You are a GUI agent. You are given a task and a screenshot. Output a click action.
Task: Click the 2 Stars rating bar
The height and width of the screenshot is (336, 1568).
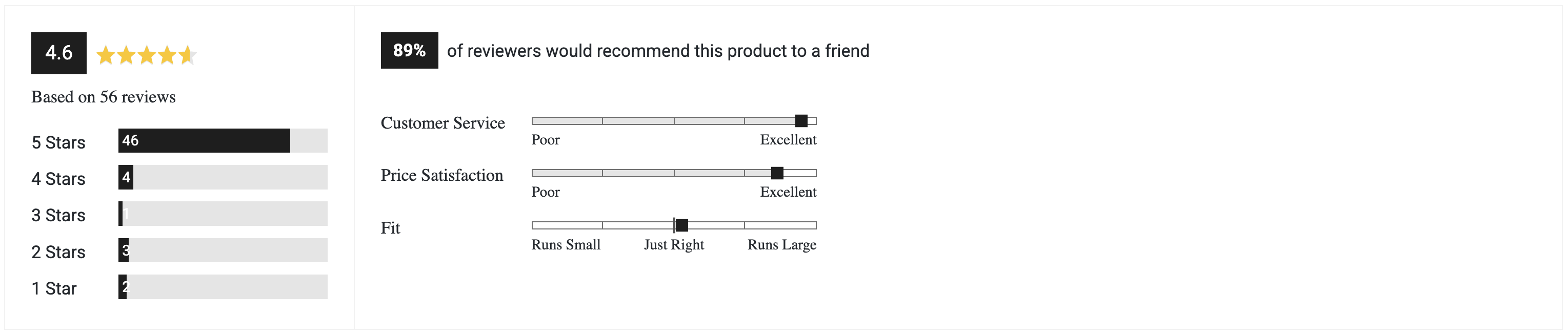tap(223, 250)
